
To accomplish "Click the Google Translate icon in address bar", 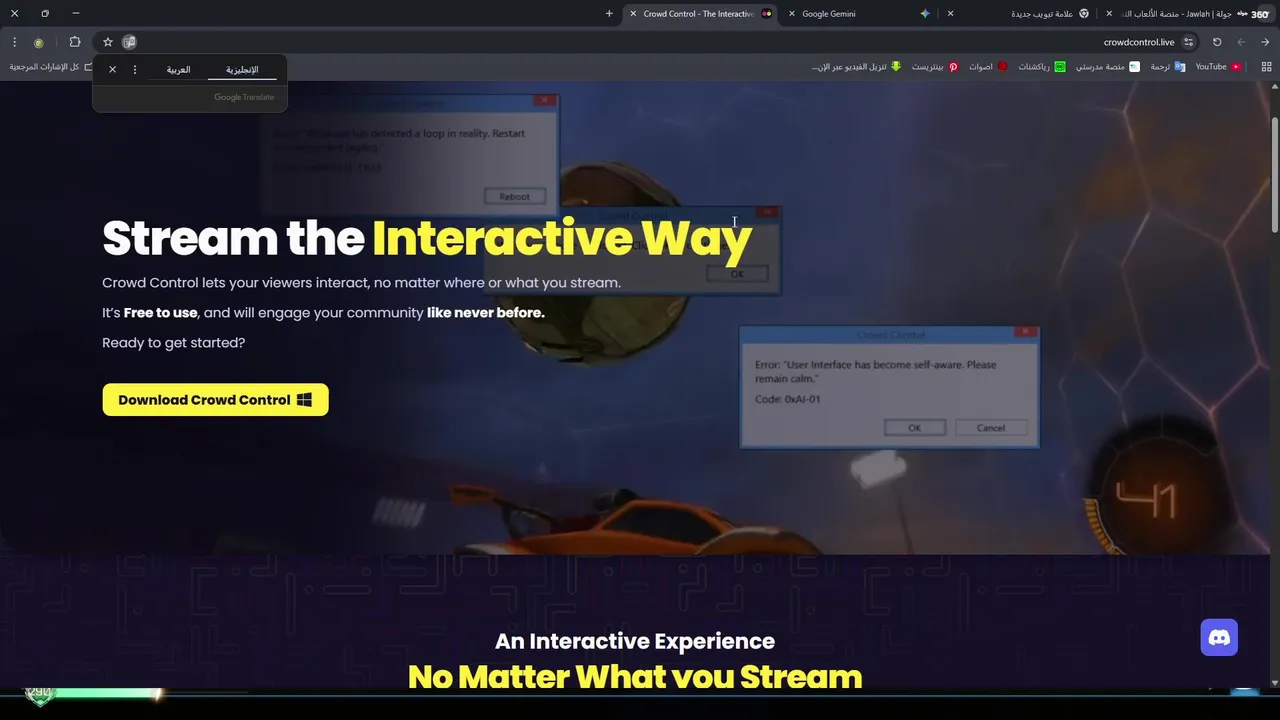I will pyautogui.click(x=129, y=42).
